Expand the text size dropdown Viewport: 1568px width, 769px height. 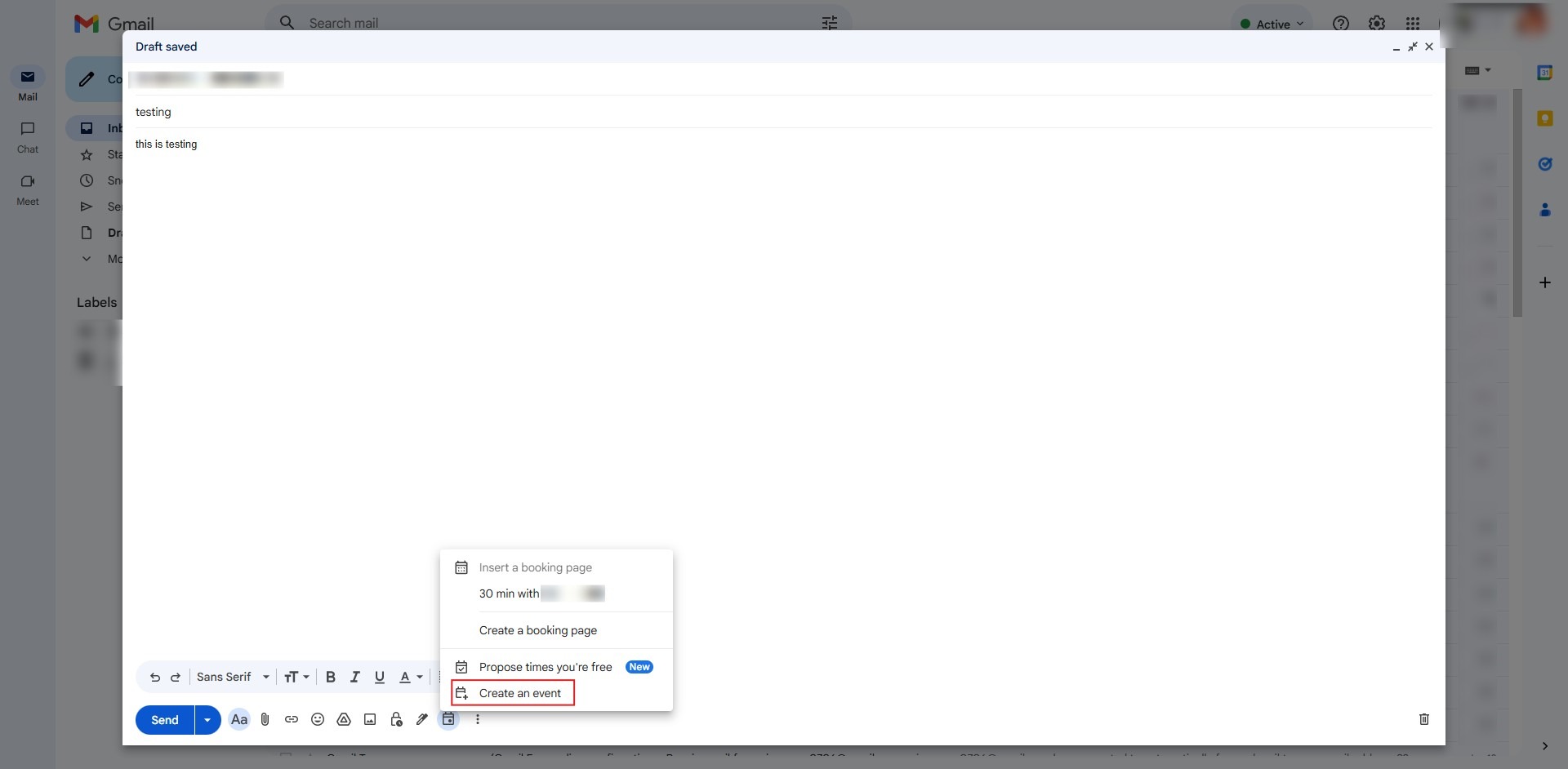point(296,677)
